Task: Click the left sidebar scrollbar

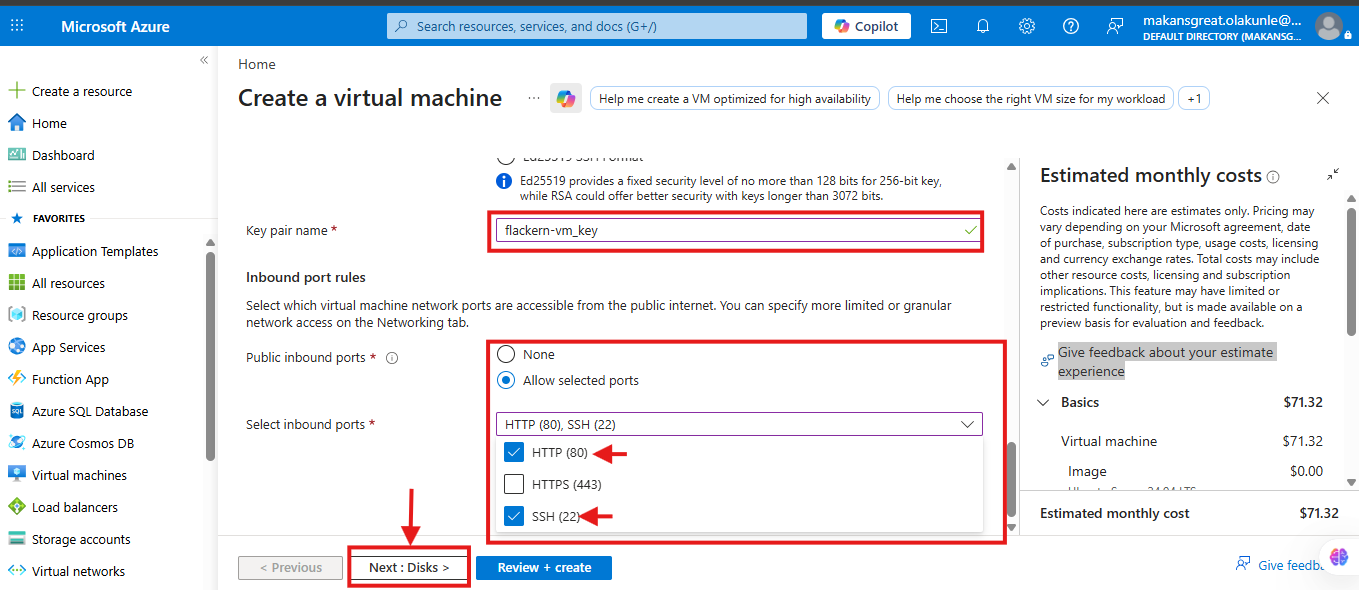Action: [210, 355]
